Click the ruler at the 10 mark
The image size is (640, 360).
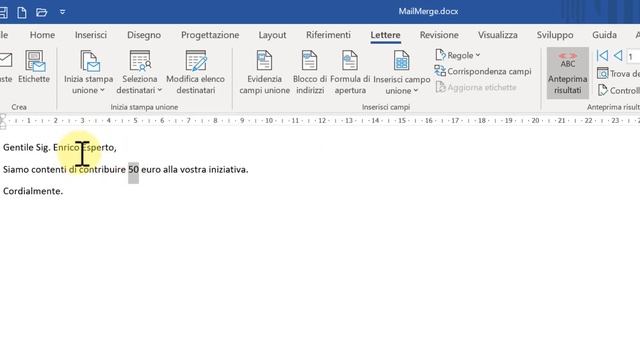point(269,120)
